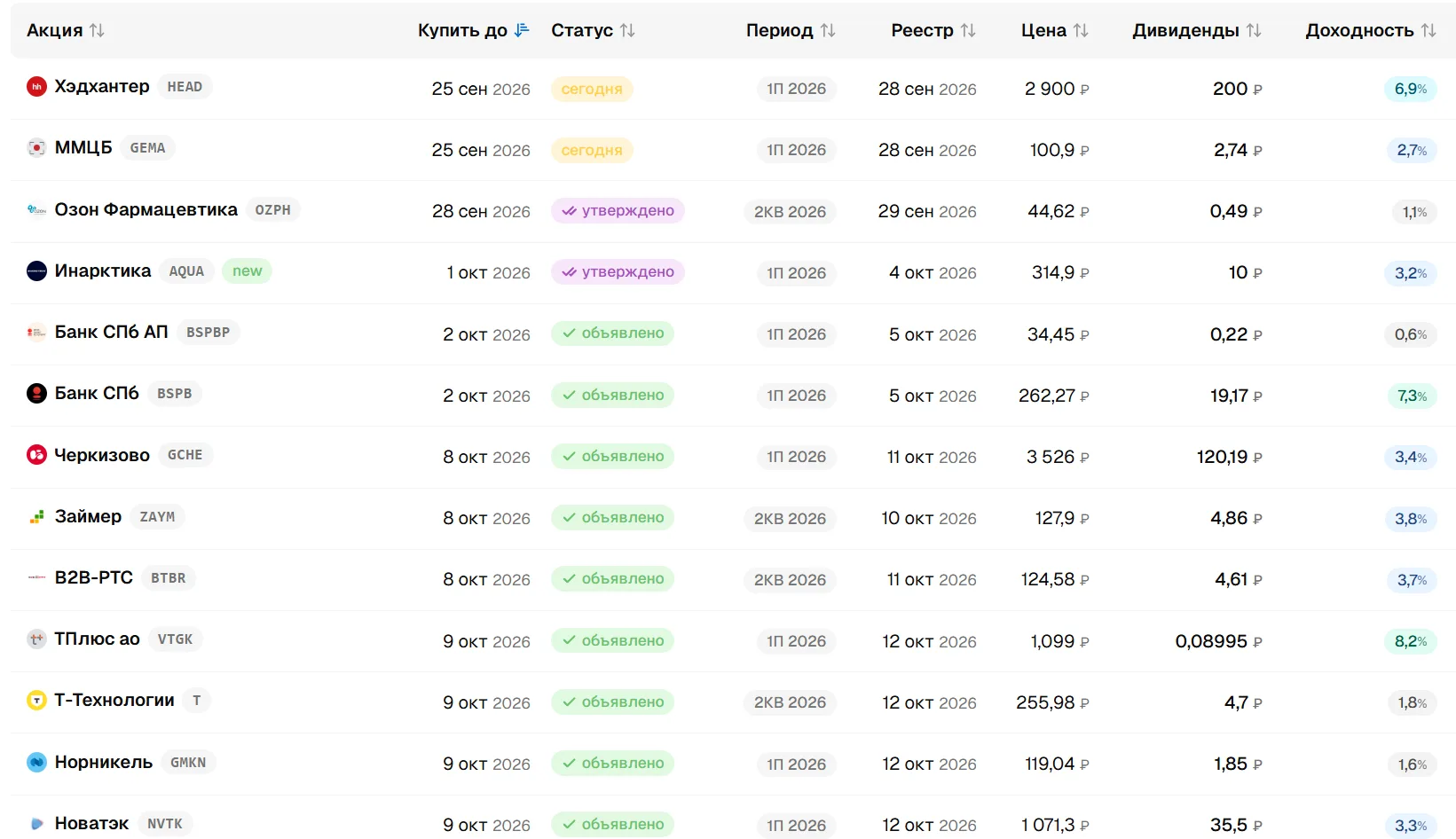Viewport: 1456px width, 839px height.
Task: Click the Норникель blue logo
Action: pos(36,763)
